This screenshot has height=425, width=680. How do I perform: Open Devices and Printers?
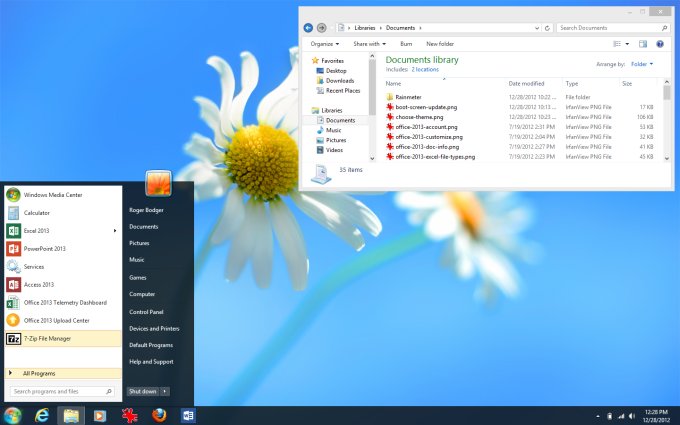pyautogui.click(x=154, y=328)
